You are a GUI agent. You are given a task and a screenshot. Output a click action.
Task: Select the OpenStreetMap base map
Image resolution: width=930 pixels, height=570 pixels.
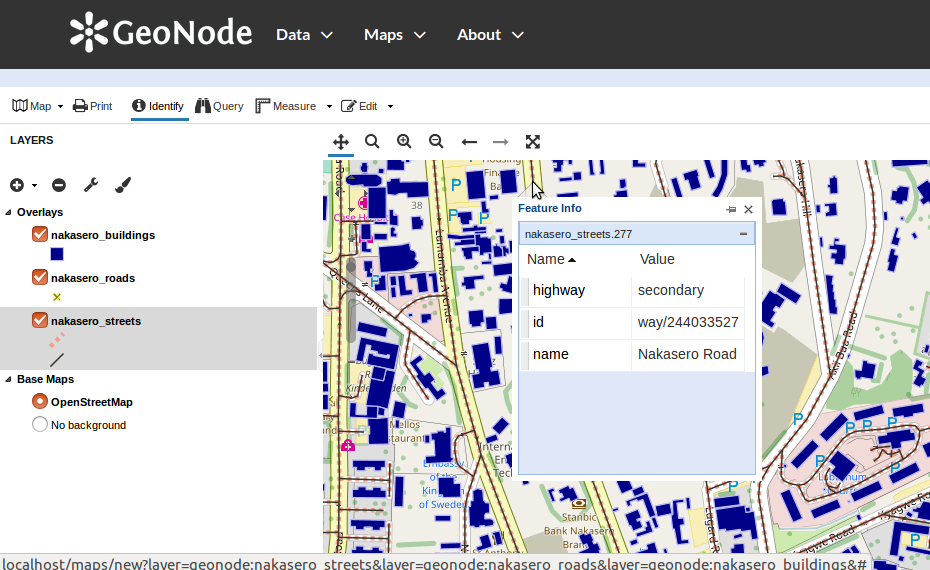point(40,402)
